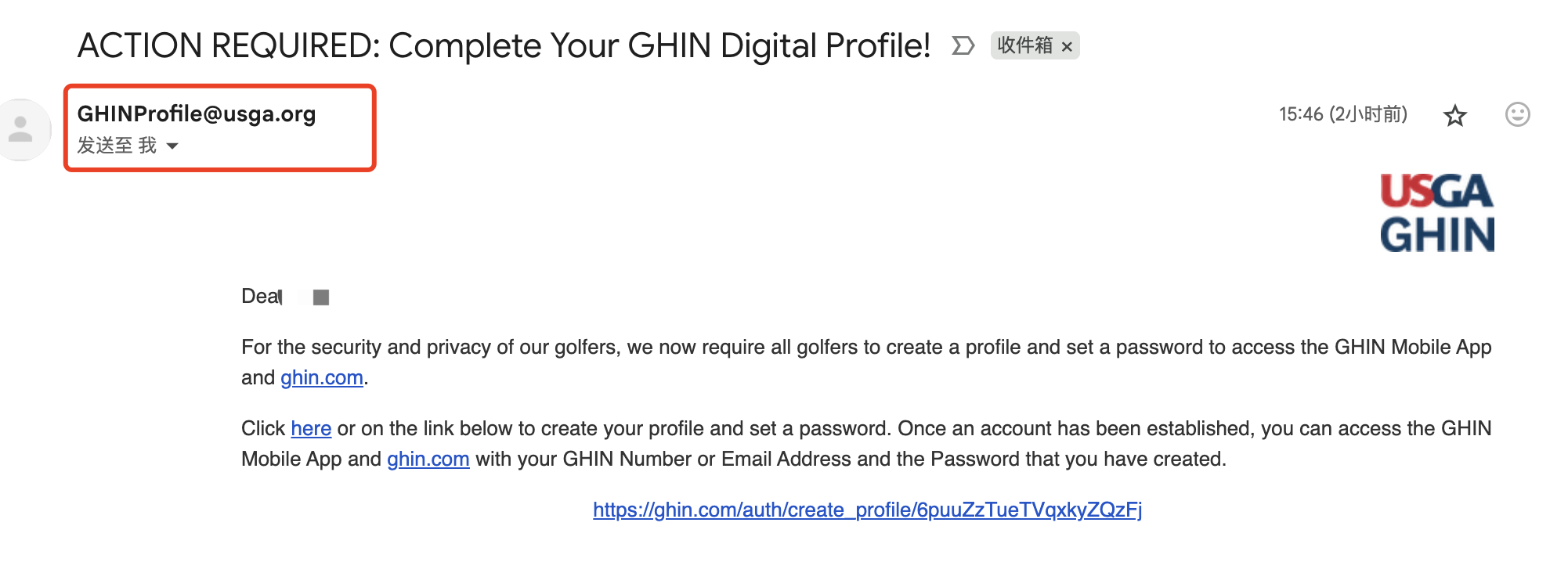Click the sender's profile avatar
This screenshot has width=1568, height=573.
pos(21,130)
